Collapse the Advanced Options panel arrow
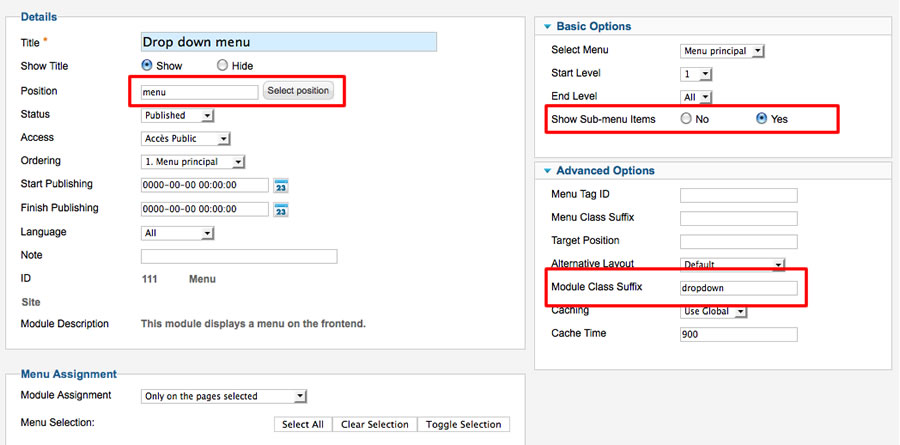 (x=547, y=171)
